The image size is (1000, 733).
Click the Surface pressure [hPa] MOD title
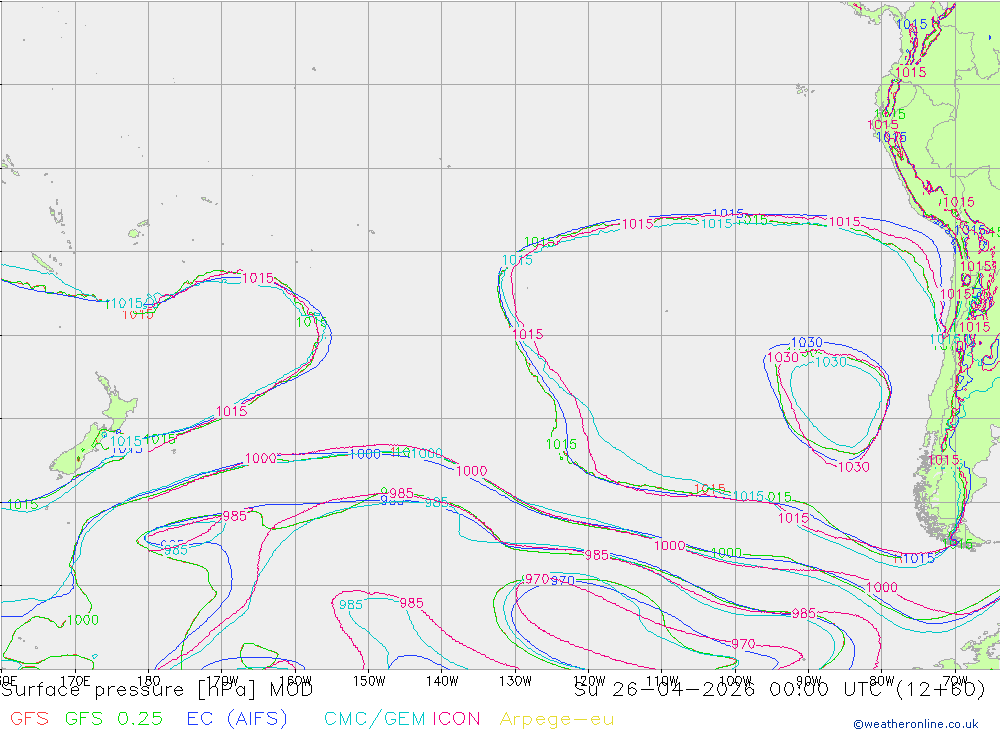click(157, 690)
